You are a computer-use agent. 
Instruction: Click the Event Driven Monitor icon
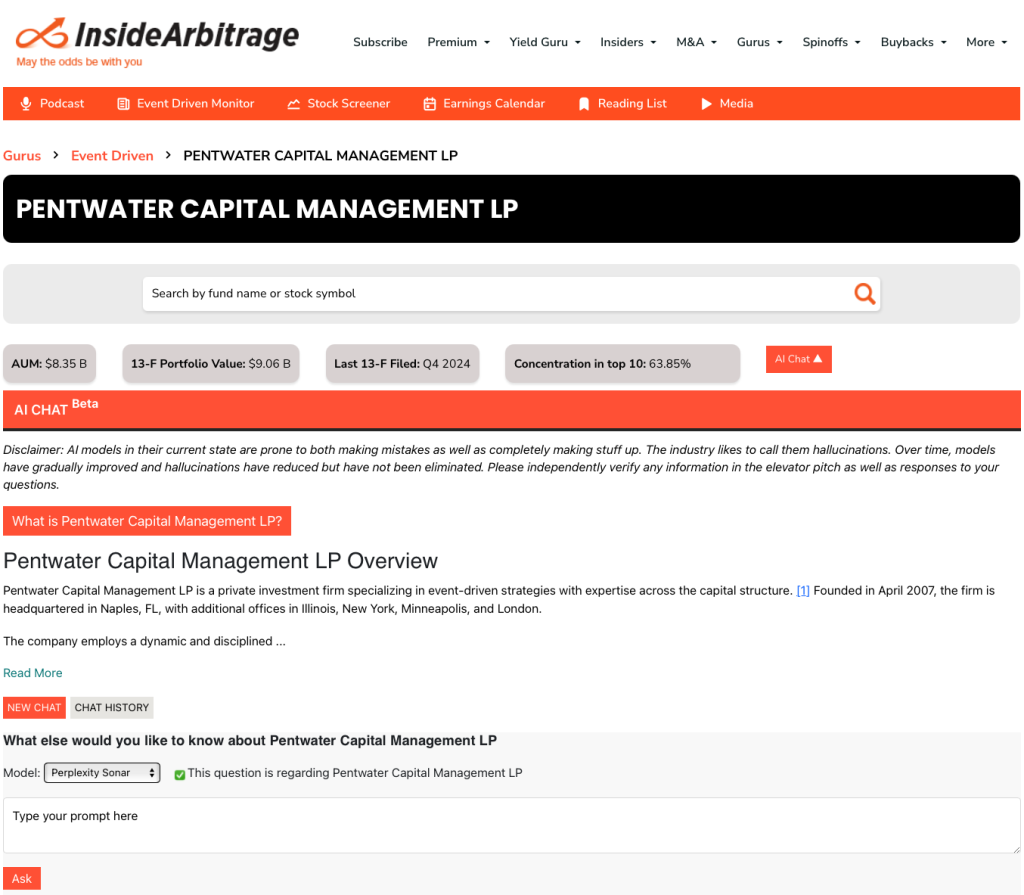[123, 104]
